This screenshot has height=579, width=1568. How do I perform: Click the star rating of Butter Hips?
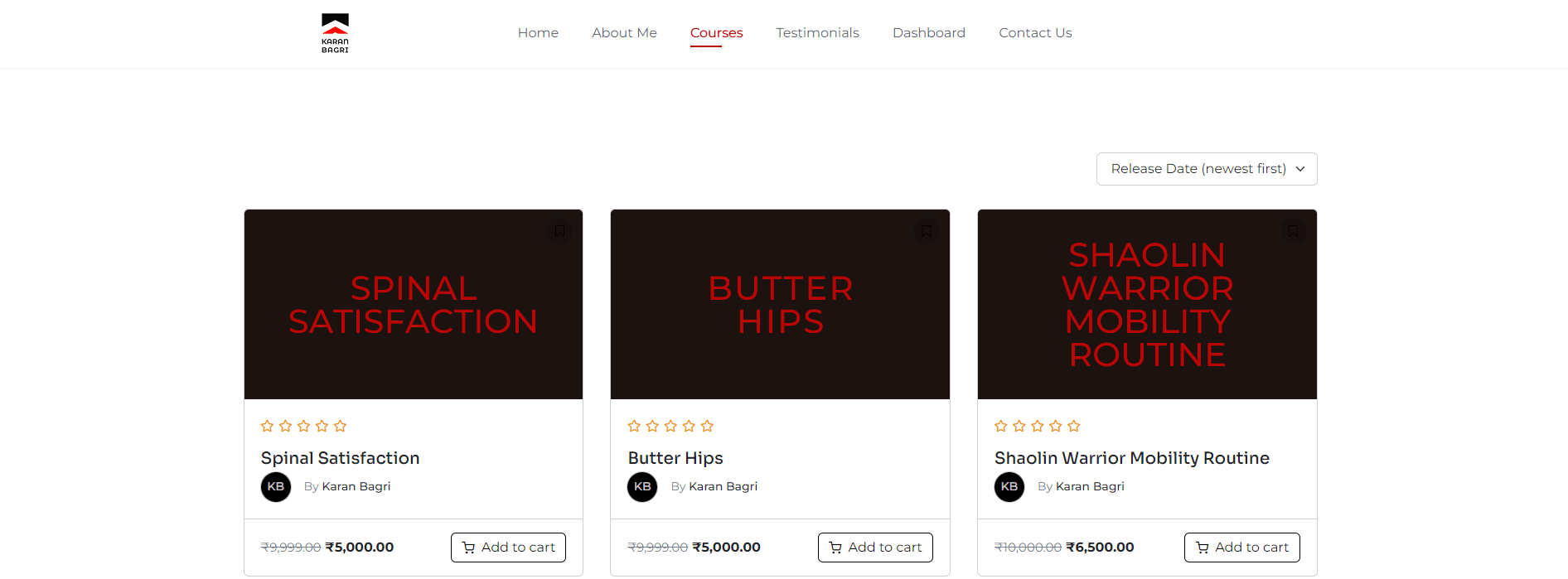click(x=670, y=427)
